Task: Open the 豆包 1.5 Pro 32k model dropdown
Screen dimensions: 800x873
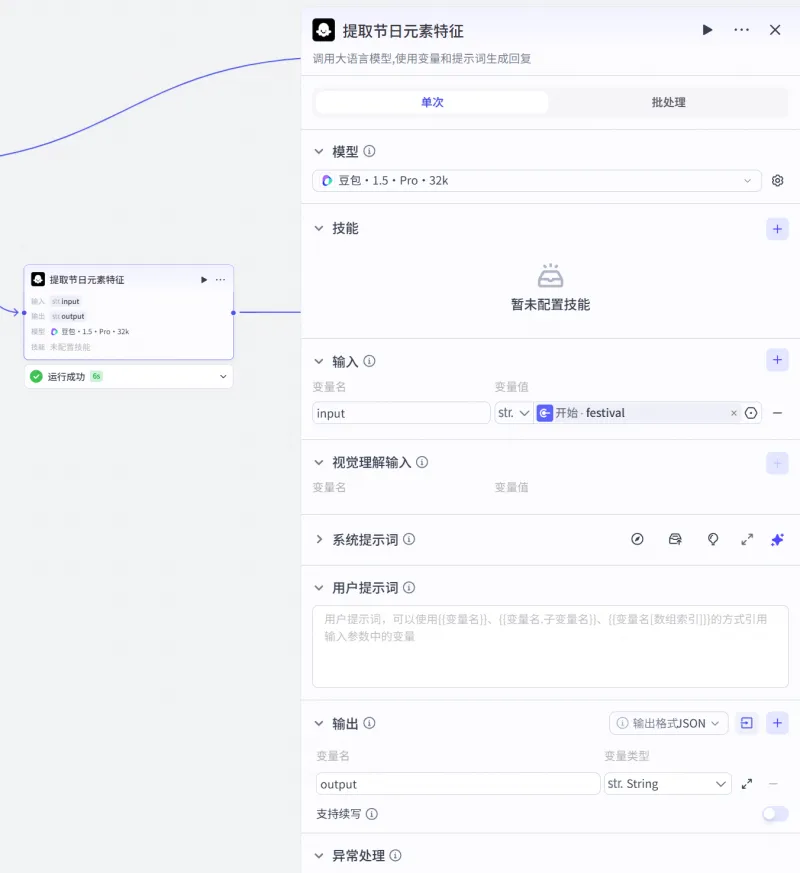Action: click(x=537, y=181)
